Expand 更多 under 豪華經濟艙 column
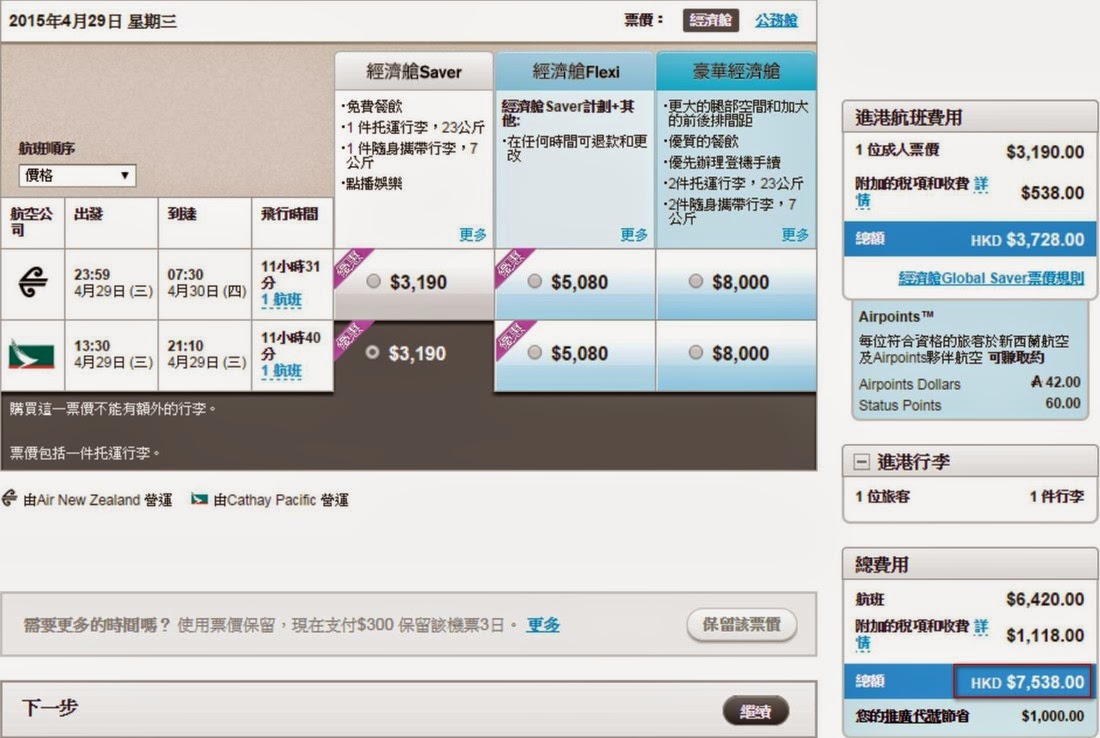The image size is (1100, 738). click(795, 234)
